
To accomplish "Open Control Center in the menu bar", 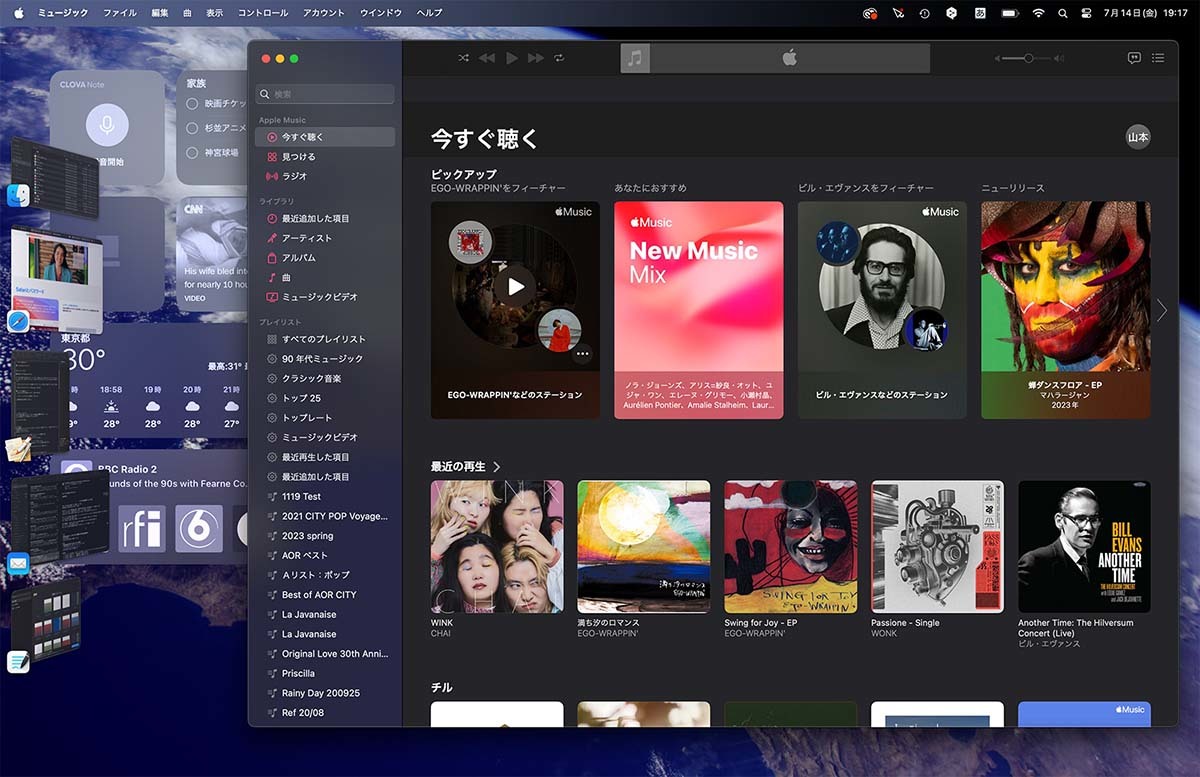I will point(1086,13).
